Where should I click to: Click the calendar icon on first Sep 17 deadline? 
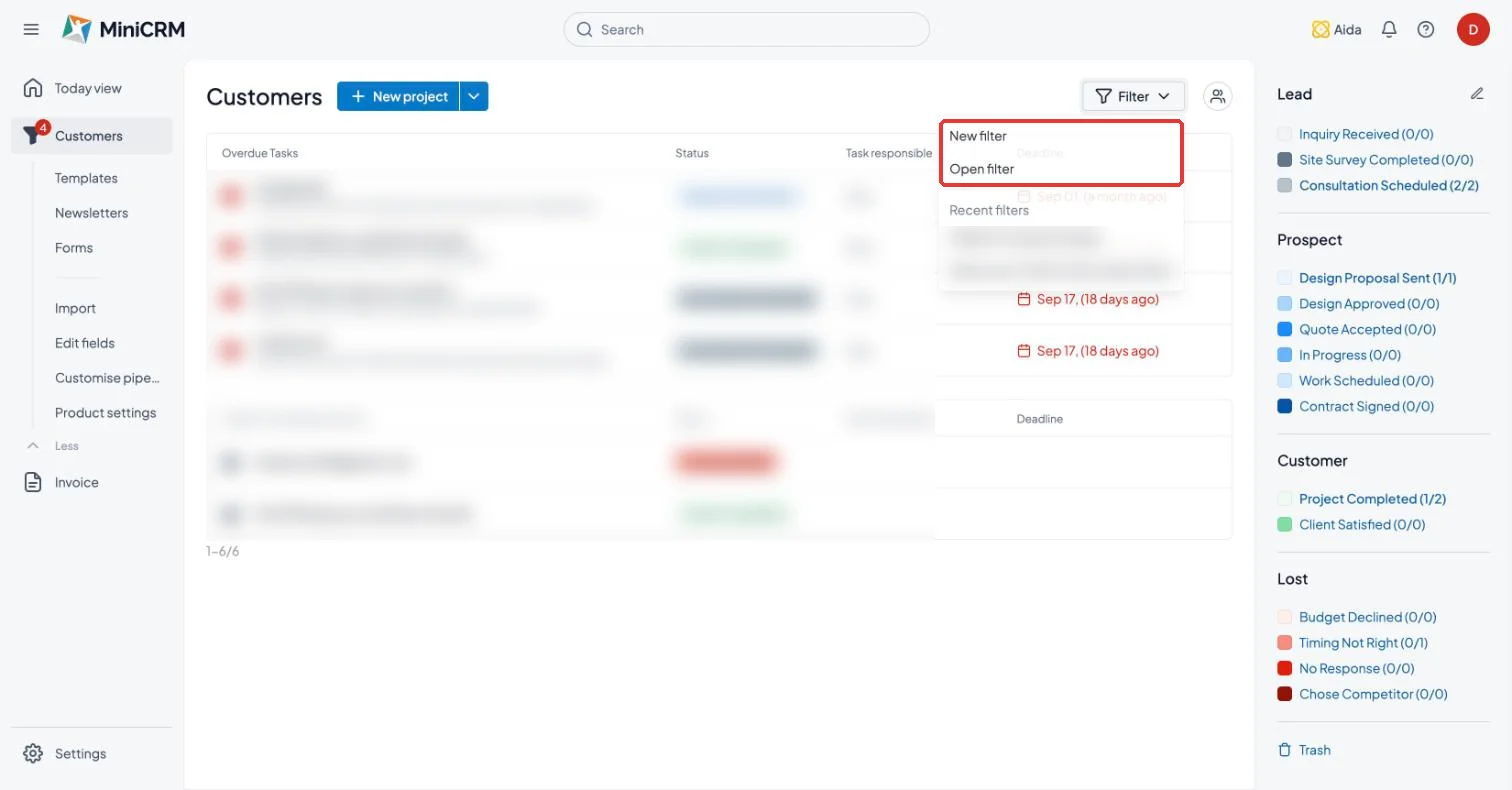tap(1023, 299)
